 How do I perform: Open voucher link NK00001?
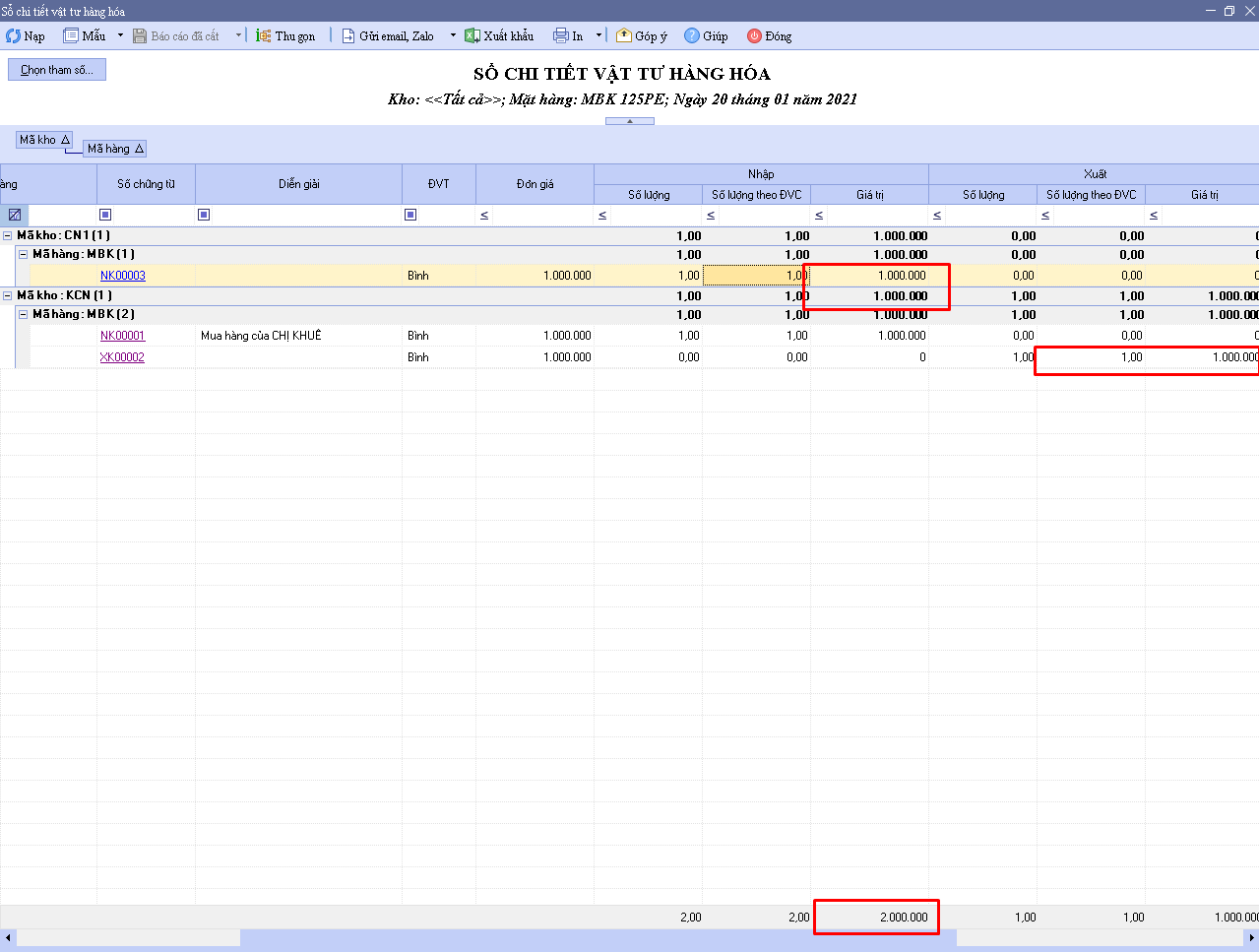tap(122, 336)
